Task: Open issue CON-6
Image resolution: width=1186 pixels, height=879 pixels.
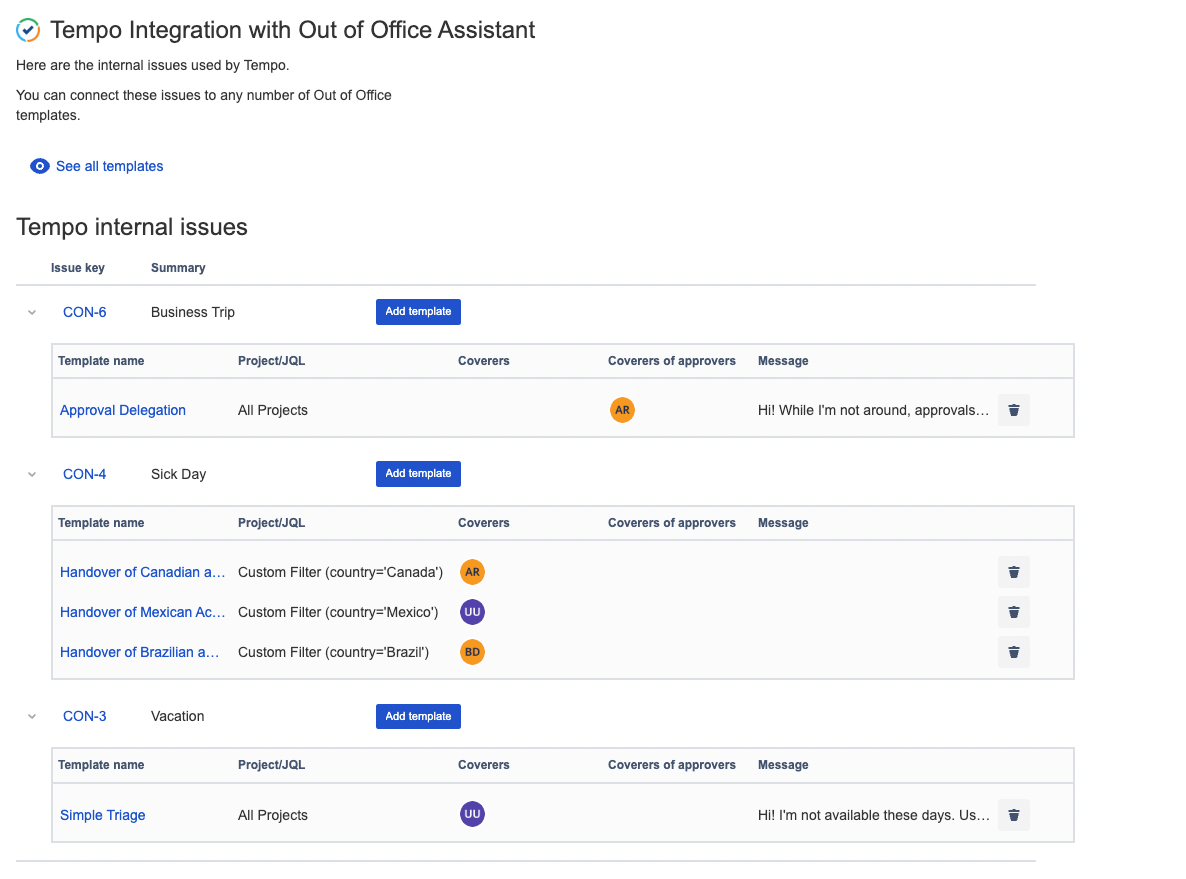Action: (x=85, y=312)
